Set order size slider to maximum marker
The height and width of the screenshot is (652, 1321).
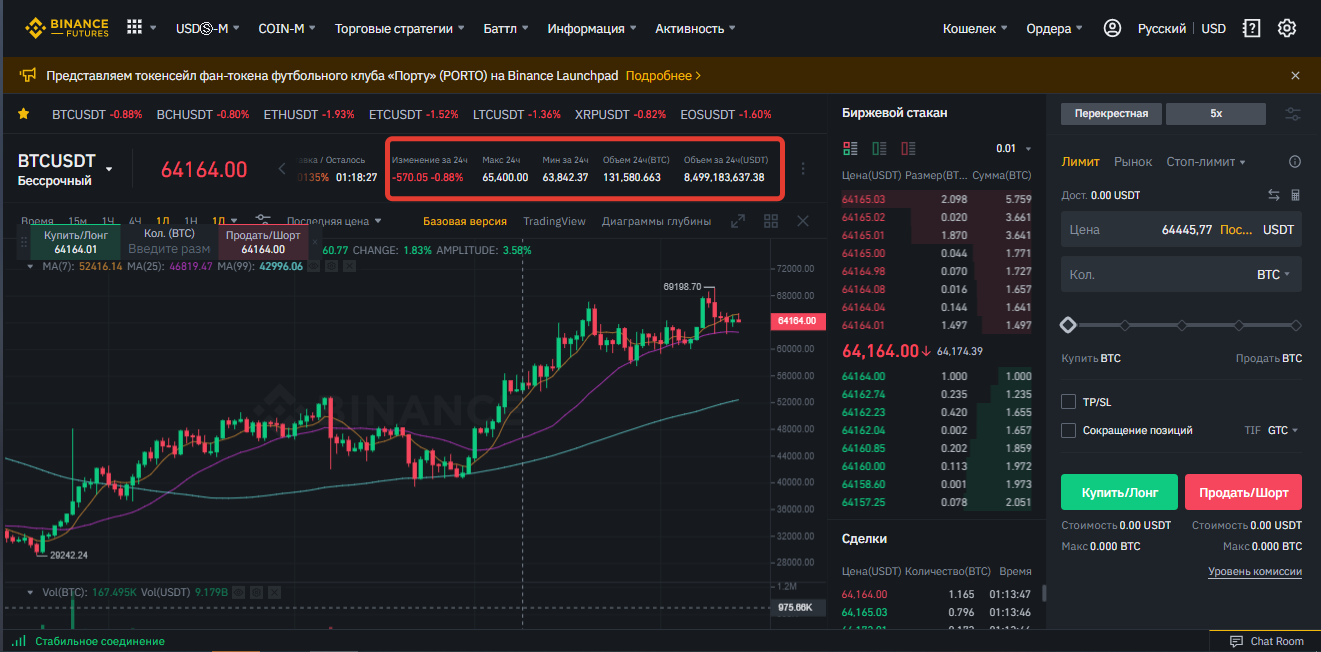tap(1296, 325)
